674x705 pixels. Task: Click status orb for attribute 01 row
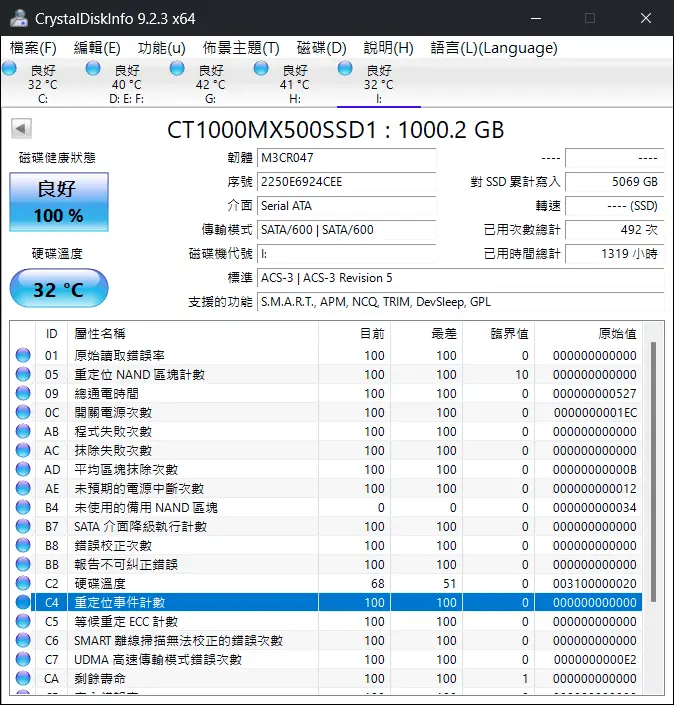click(23, 356)
